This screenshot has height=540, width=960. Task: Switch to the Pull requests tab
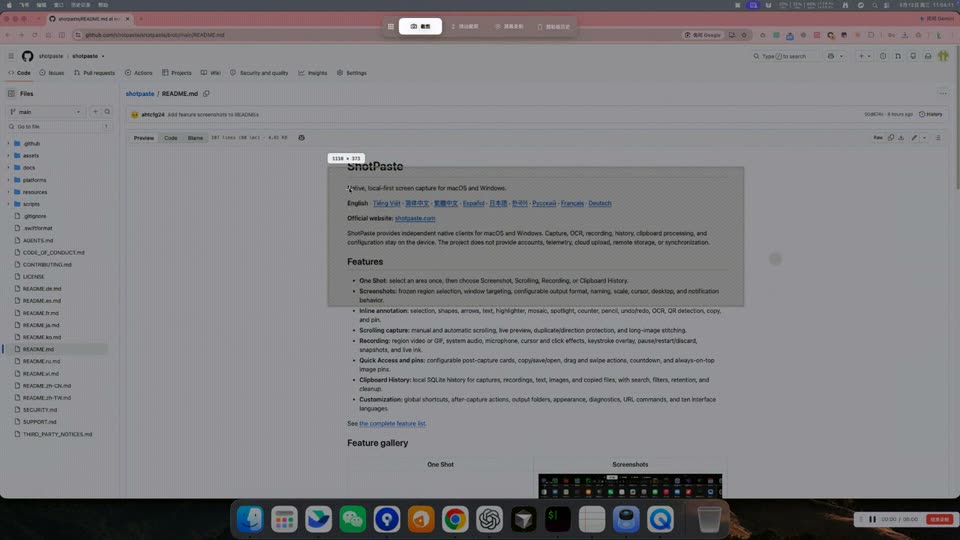tap(94, 73)
